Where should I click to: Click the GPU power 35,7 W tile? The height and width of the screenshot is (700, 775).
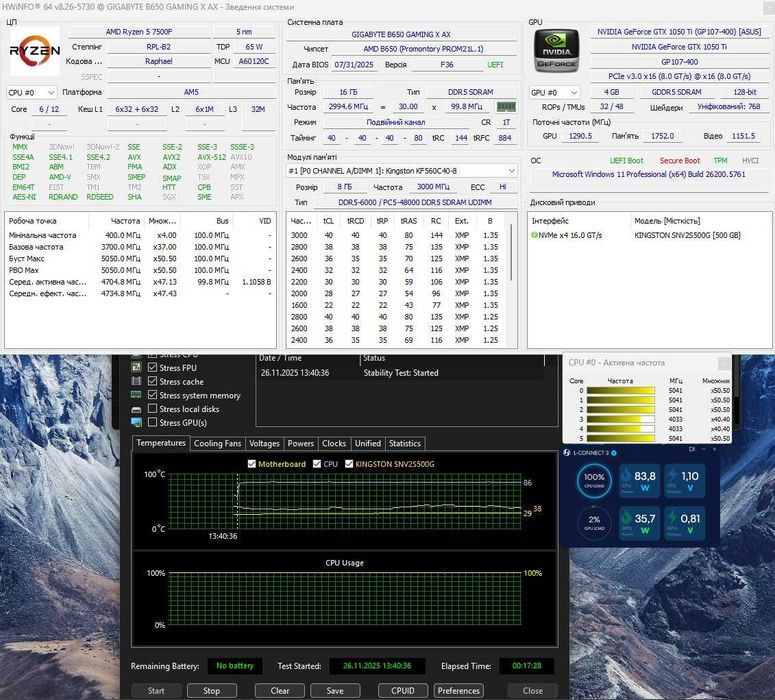[640, 523]
